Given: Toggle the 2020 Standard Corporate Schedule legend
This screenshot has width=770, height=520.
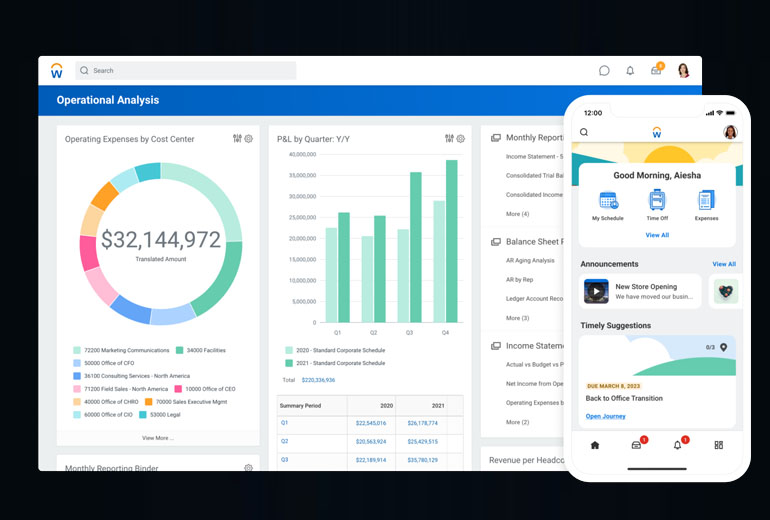Looking at the screenshot, I should (x=335, y=350).
